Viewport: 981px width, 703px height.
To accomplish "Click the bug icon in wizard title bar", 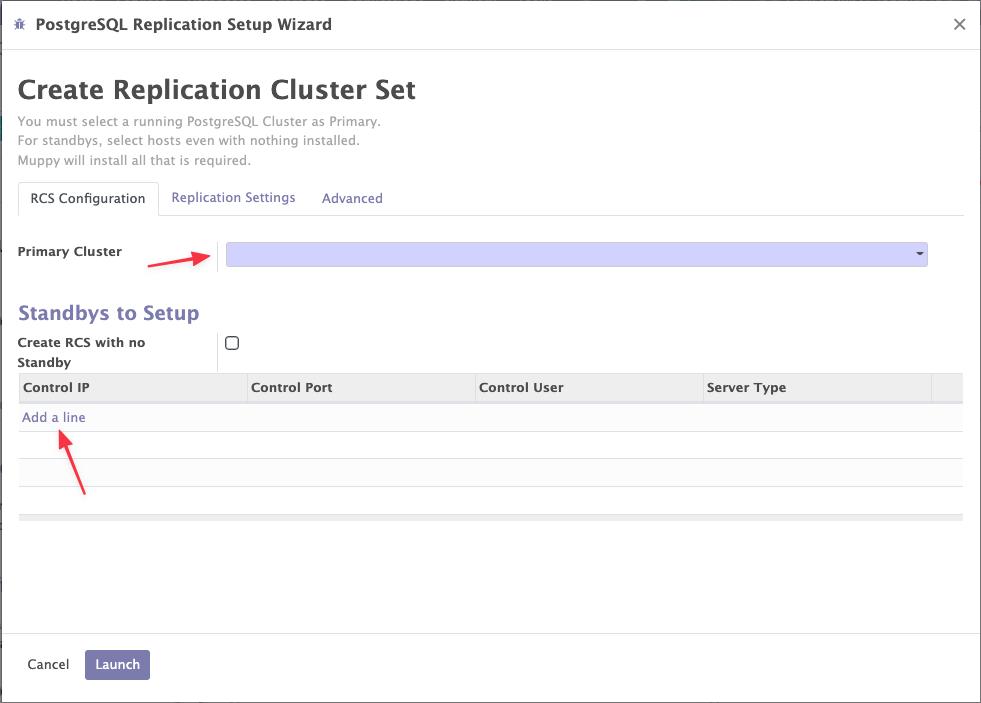I will (19, 24).
